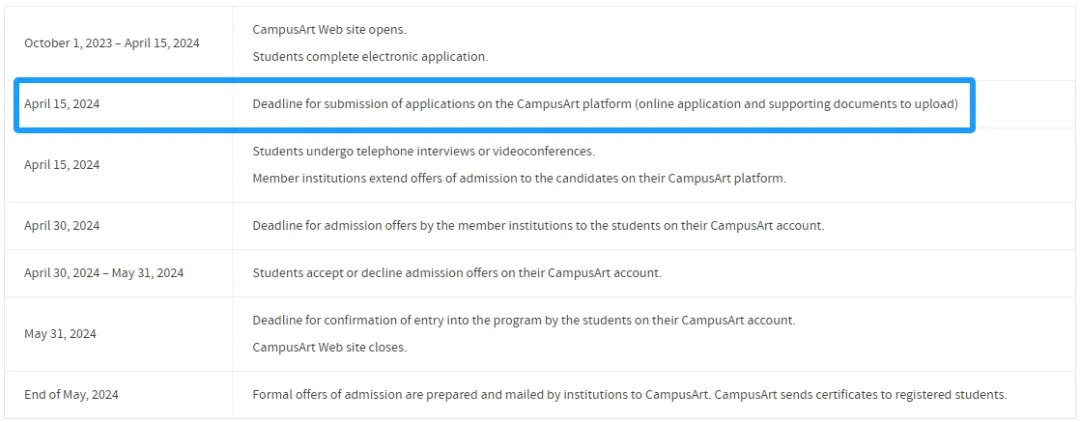Click 'Member institutions extend offers of admission' line
The height and width of the screenshot is (422, 1080).
[519, 178]
